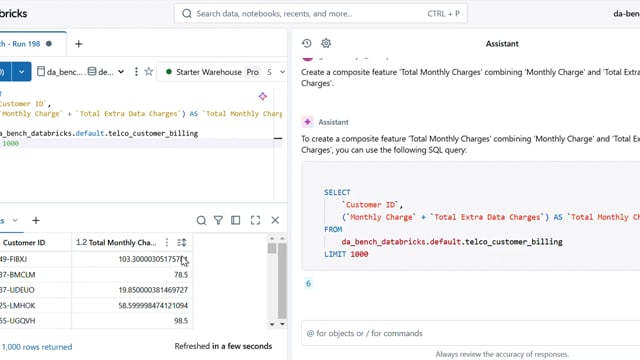Open the Total Monthly Charges column menu
The image size is (640, 360).
click(x=167, y=242)
